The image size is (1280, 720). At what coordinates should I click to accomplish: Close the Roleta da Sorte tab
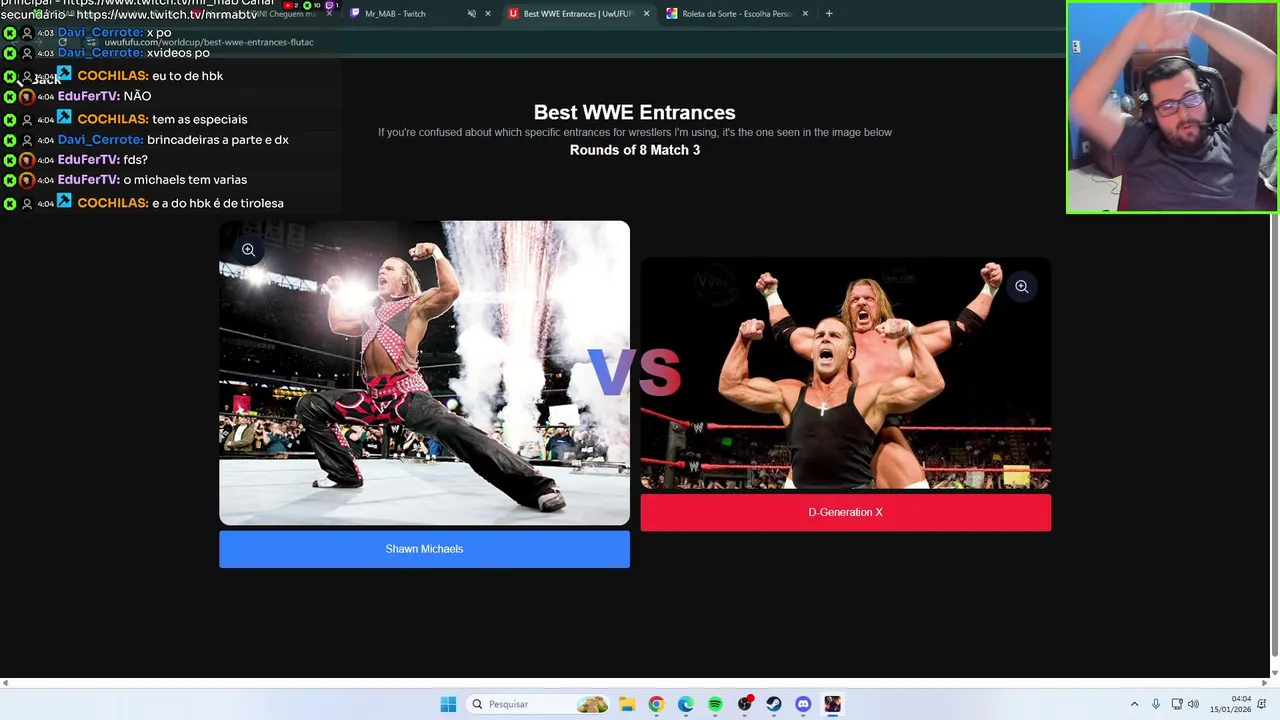(805, 14)
